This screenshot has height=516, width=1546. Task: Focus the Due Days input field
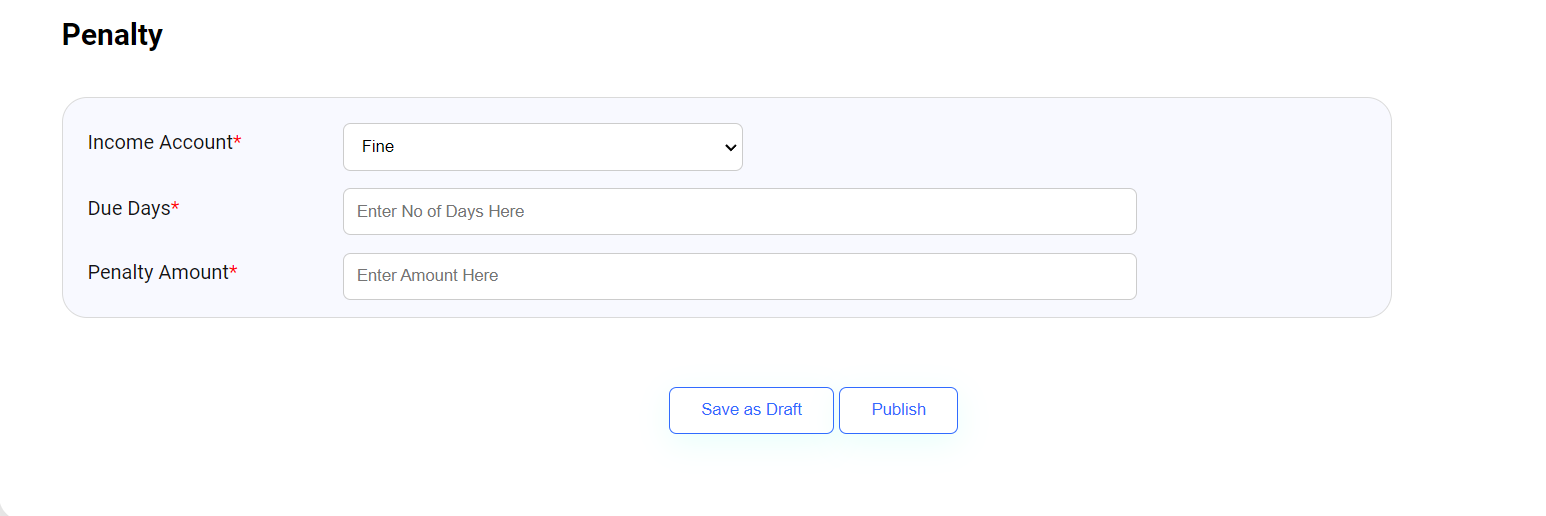tap(739, 212)
